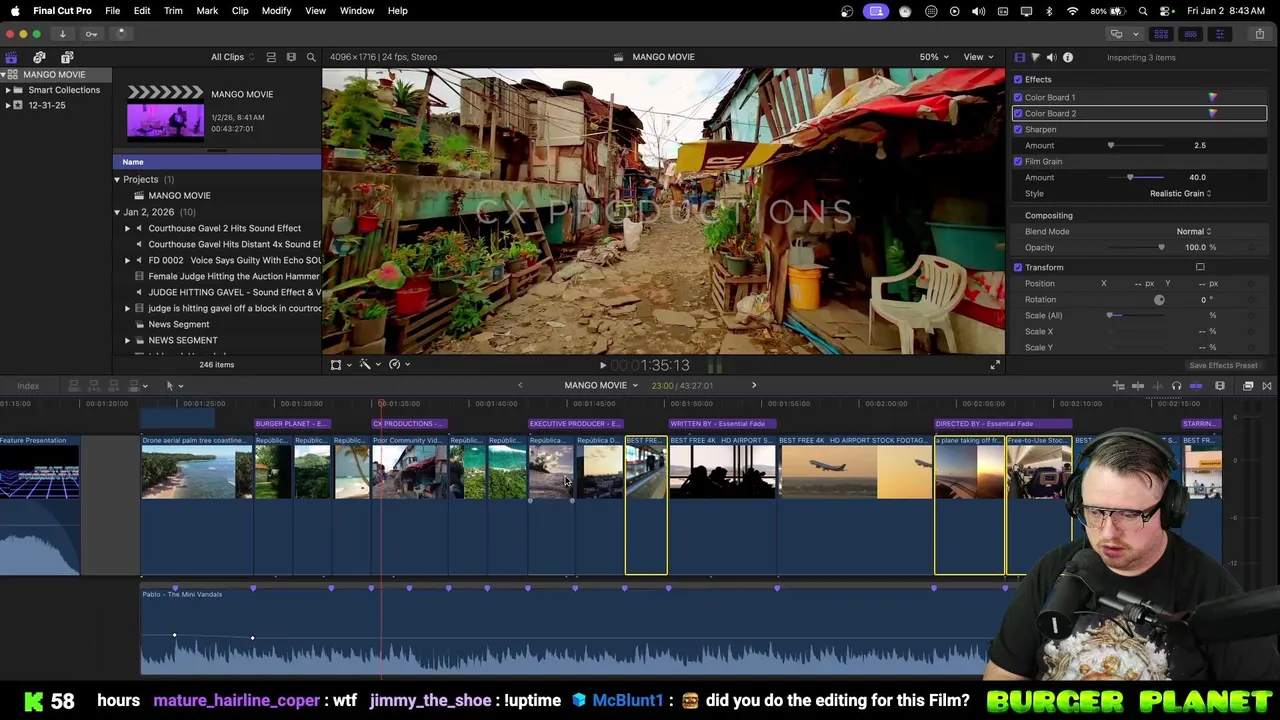
Task: Open Color Board 1 color controls icon
Action: coord(1213,97)
